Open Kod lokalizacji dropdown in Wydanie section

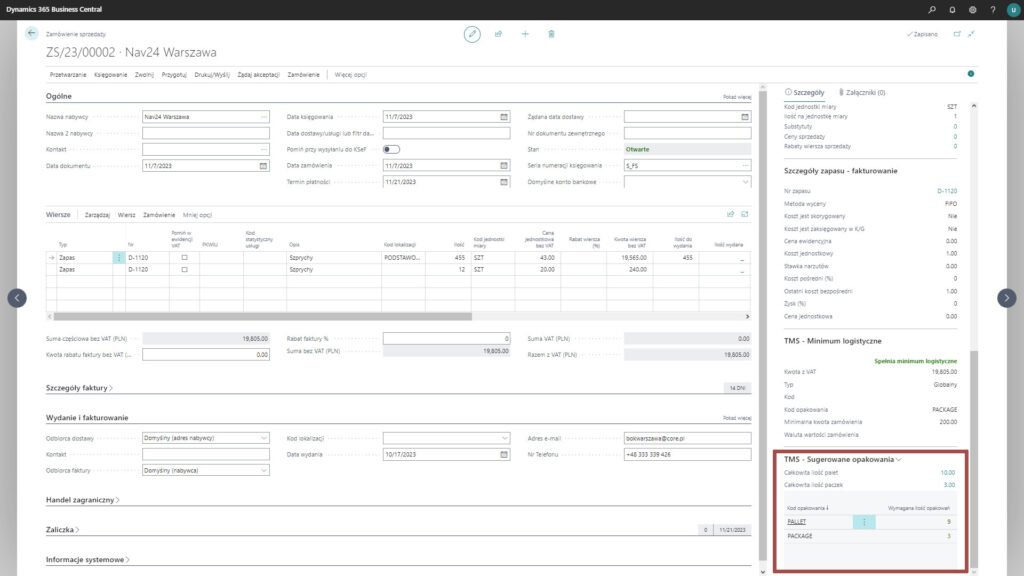coord(504,438)
